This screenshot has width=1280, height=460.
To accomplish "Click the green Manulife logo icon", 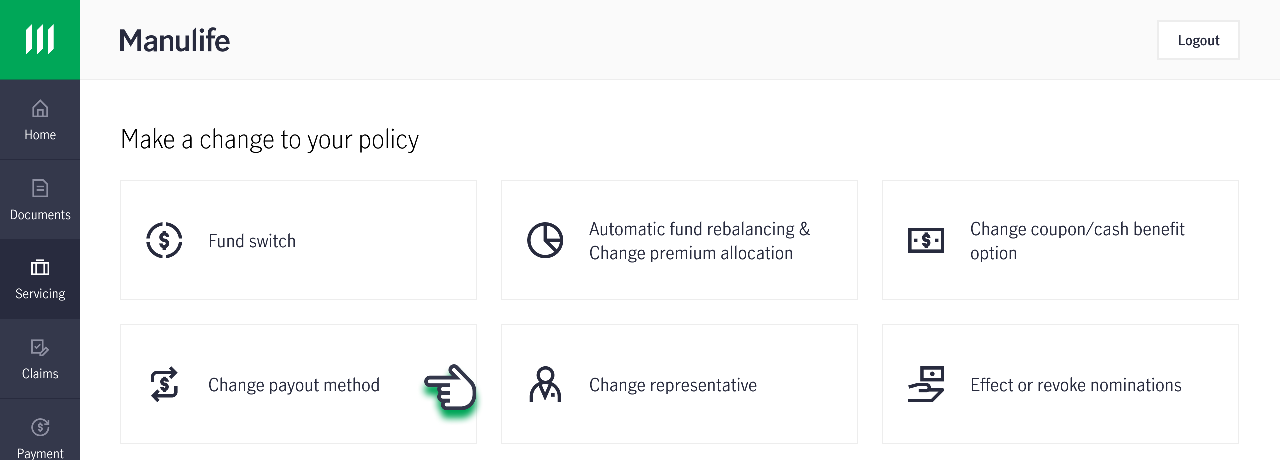I will tap(40, 40).
